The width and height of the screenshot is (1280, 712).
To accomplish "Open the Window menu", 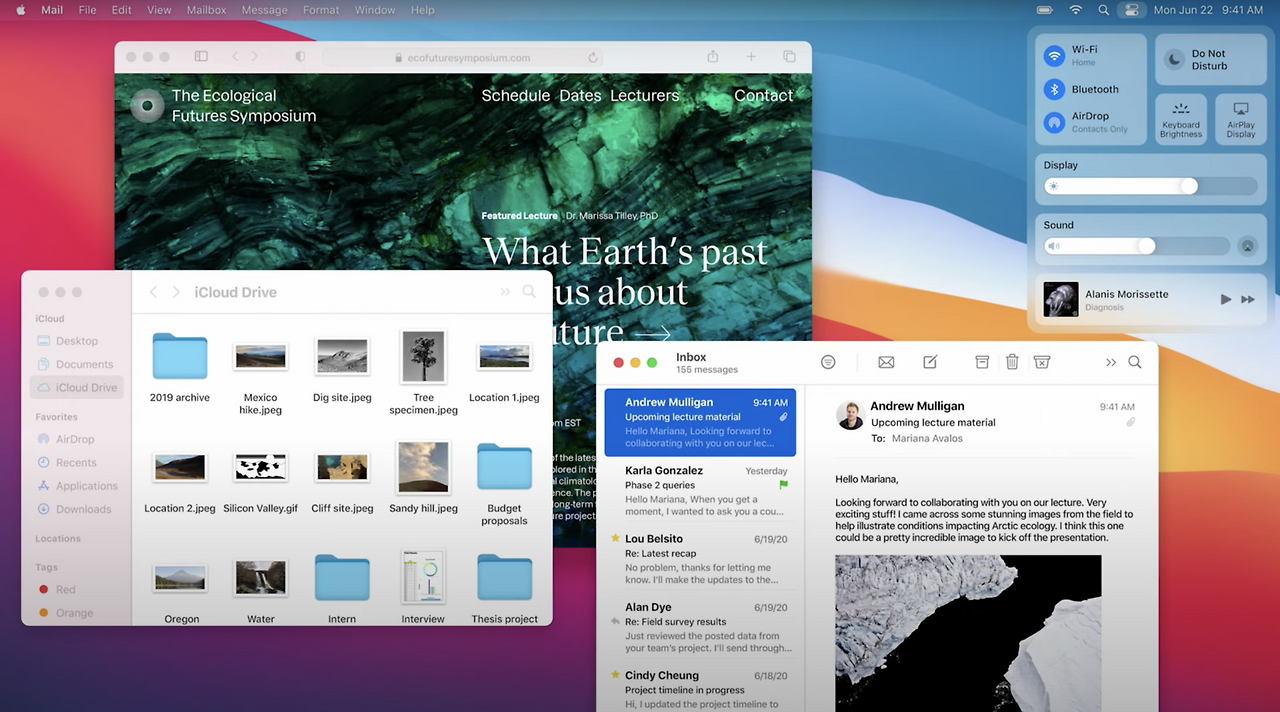I will (x=375, y=10).
